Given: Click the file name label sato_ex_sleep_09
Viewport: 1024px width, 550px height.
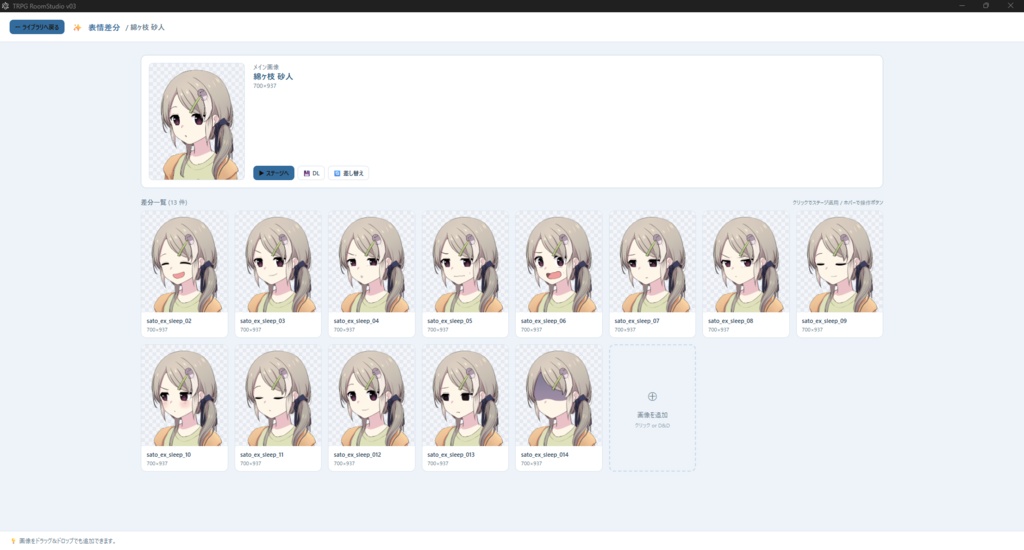Looking at the screenshot, I should 824,321.
